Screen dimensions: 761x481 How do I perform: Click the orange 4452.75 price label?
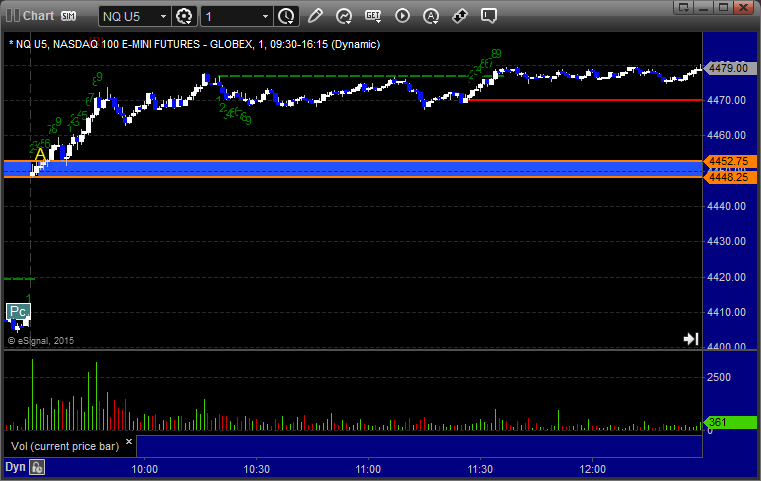(729, 161)
